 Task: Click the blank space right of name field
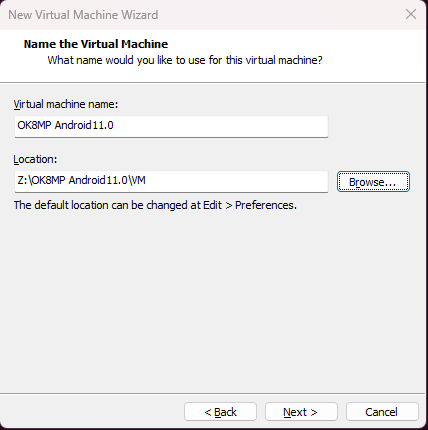[377, 126]
